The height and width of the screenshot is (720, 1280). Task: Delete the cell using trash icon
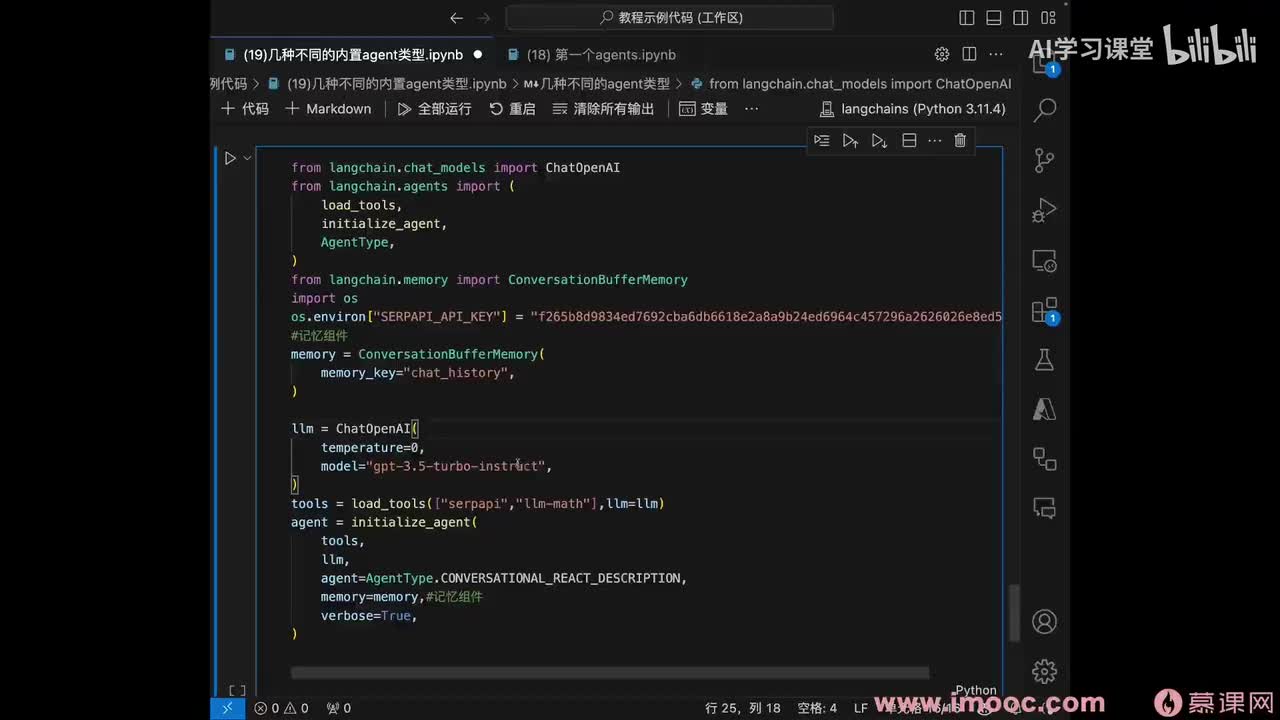coord(960,141)
